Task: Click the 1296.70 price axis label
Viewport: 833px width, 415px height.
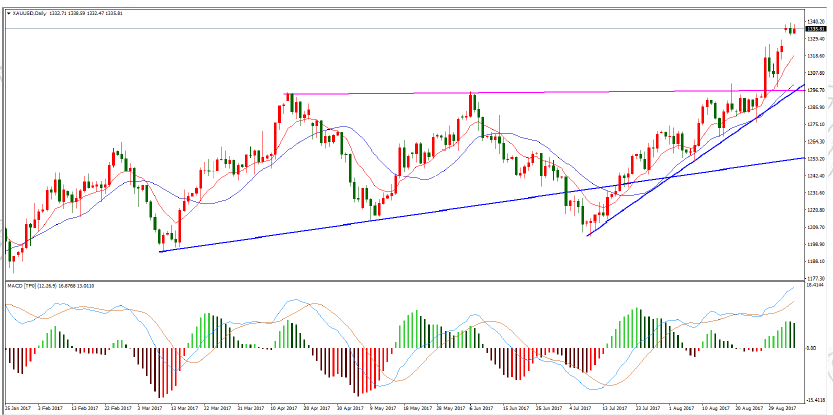Action: click(817, 90)
